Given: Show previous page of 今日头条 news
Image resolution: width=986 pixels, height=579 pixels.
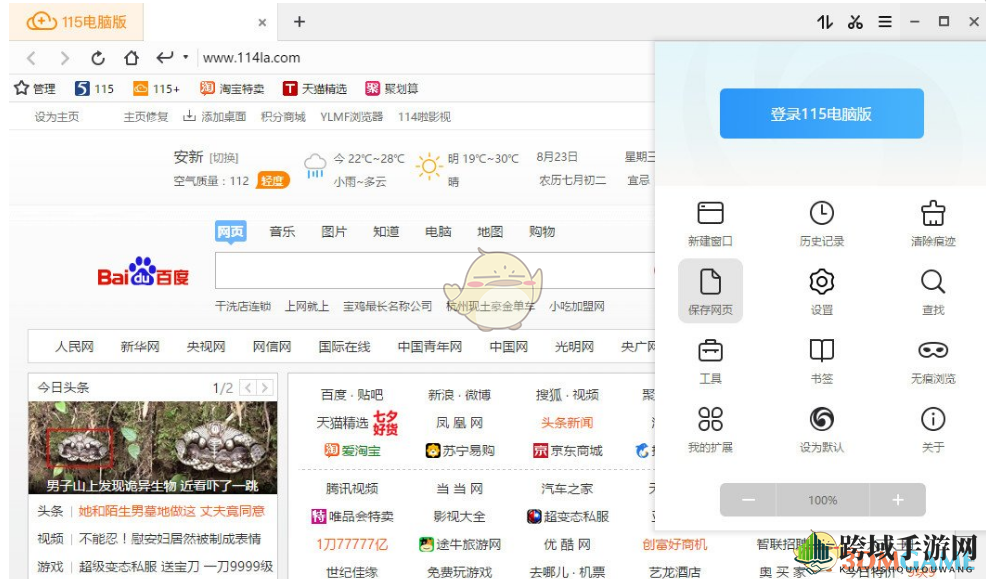Looking at the screenshot, I should [248, 388].
